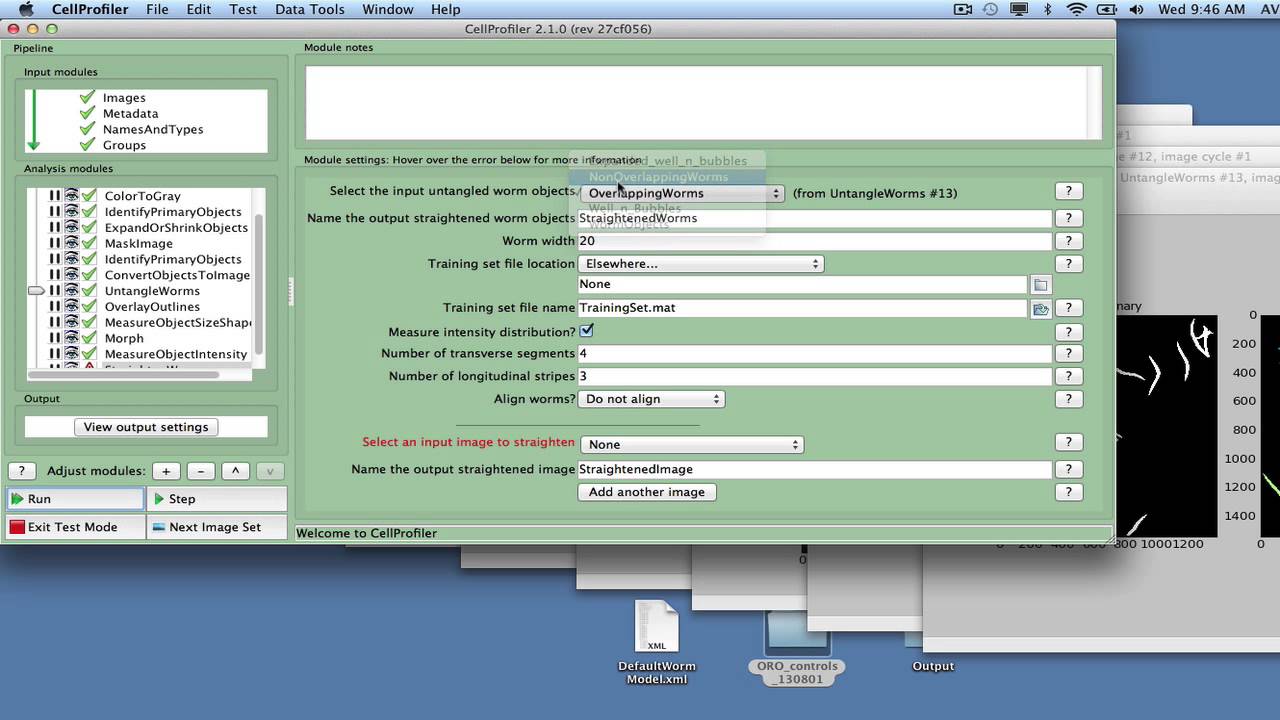Click Add another image button
Image resolution: width=1280 pixels, height=720 pixels.
point(647,492)
